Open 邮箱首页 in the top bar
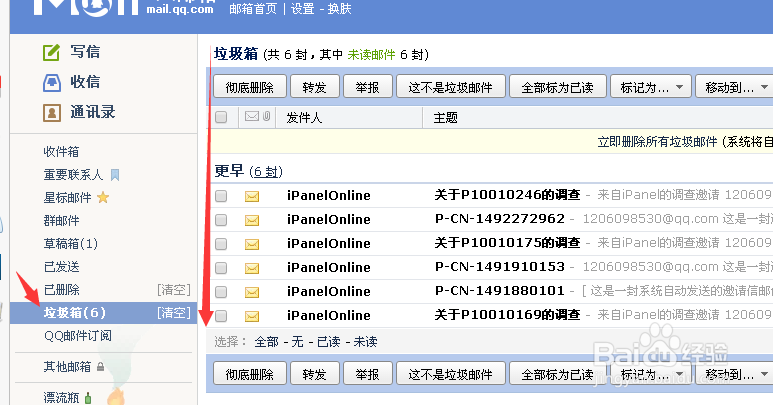773x405 pixels. [x=253, y=9]
